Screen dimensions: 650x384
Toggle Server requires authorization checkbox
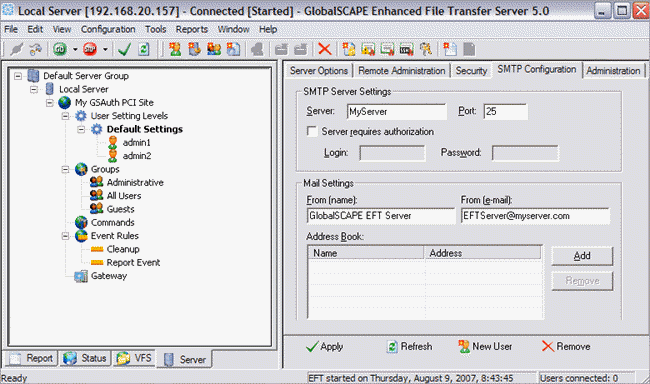tap(312, 131)
